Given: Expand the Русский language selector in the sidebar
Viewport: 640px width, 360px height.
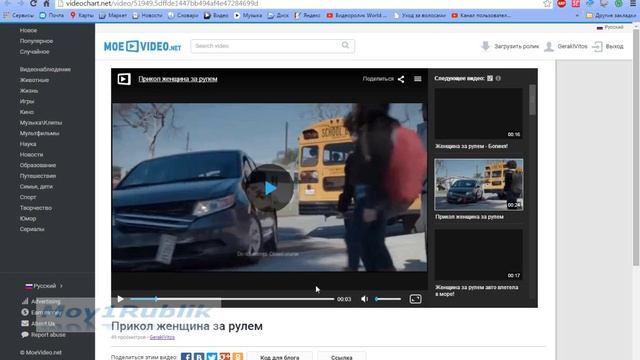Looking at the screenshot, I should tap(44, 286).
